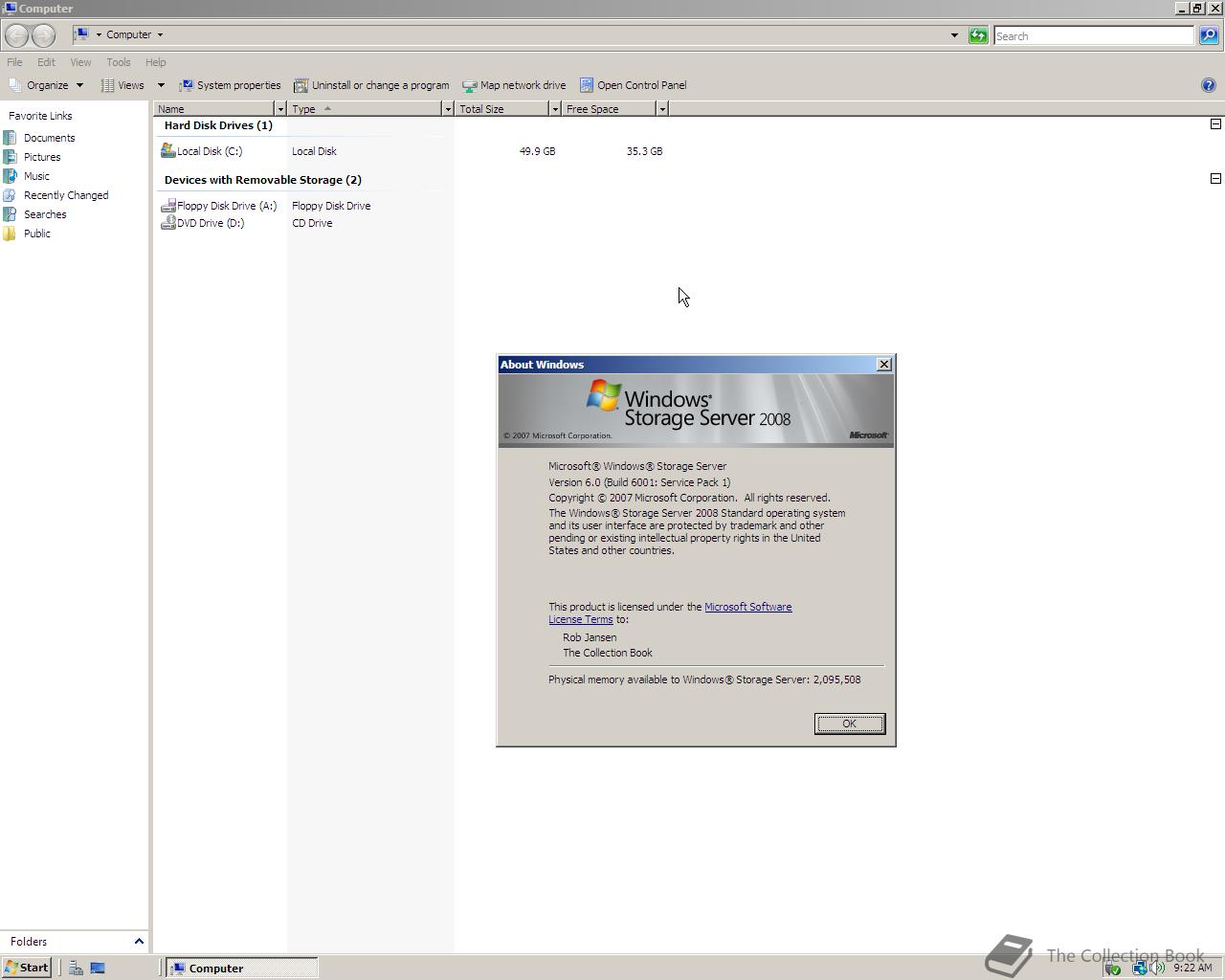
Task: Open the File menu
Action: pos(14,62)
